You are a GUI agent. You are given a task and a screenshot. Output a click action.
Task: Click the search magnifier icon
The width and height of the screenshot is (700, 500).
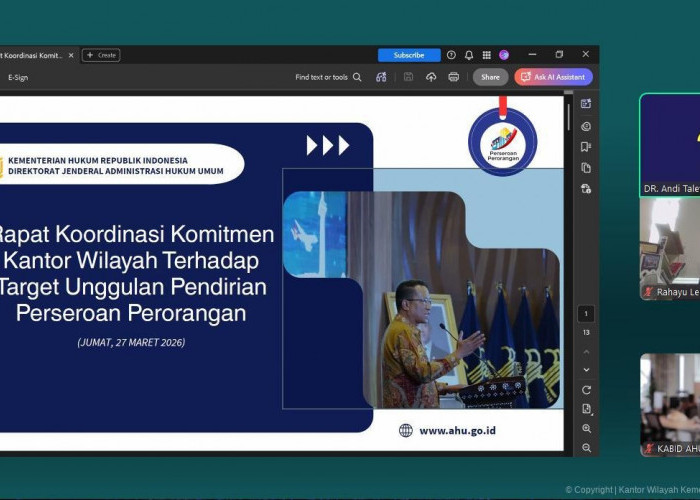point(357,77)
